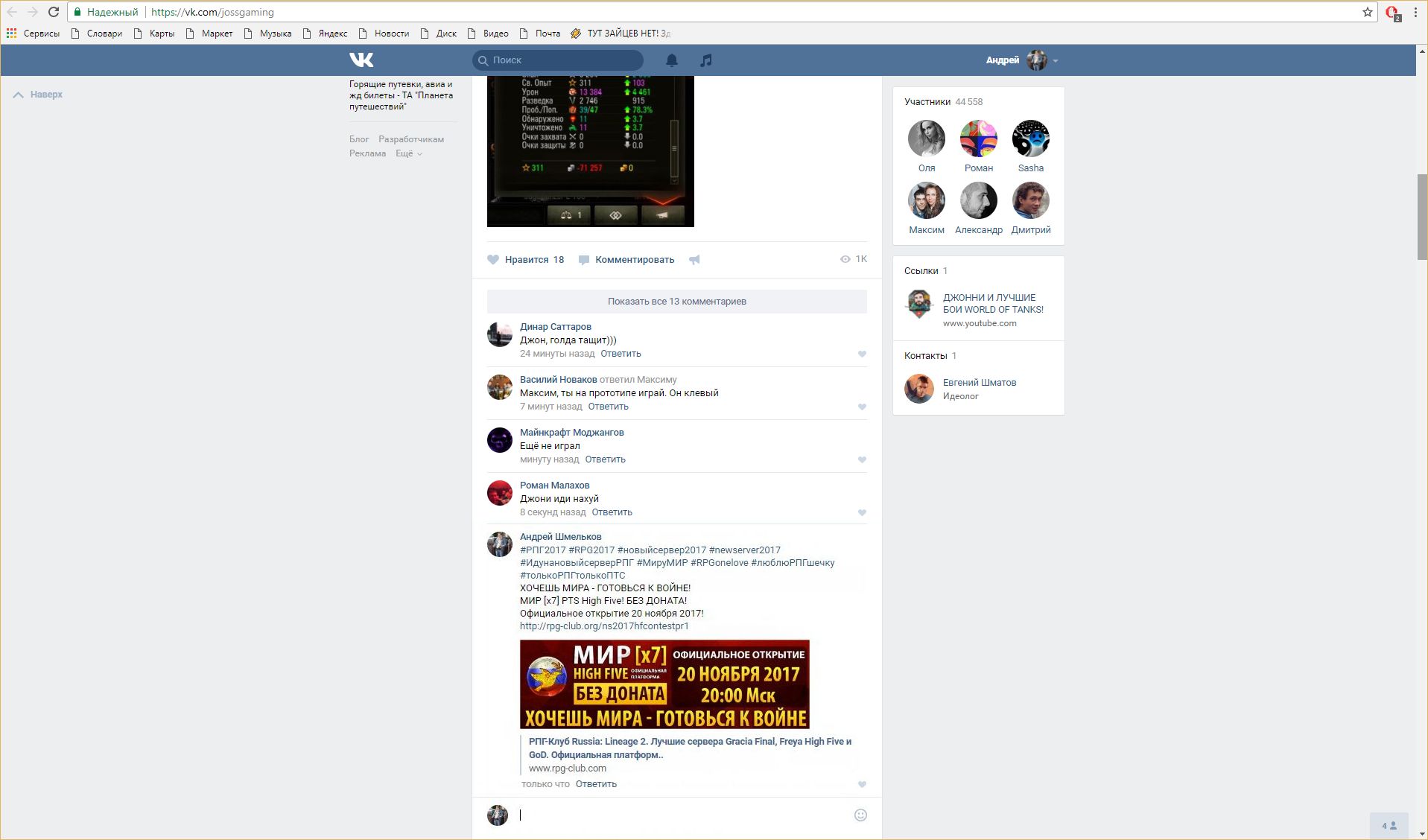Click the Opera extension icon

1391,13
